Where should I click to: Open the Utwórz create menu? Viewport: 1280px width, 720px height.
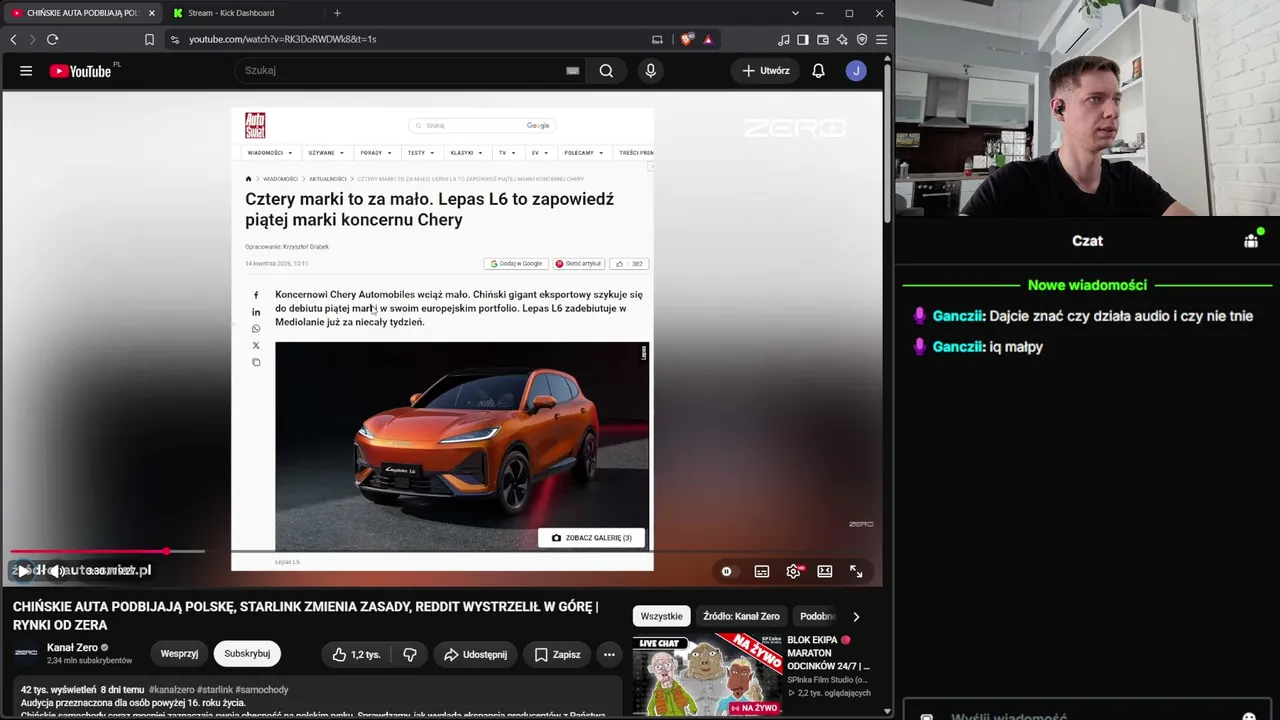[x=766, y=71]
